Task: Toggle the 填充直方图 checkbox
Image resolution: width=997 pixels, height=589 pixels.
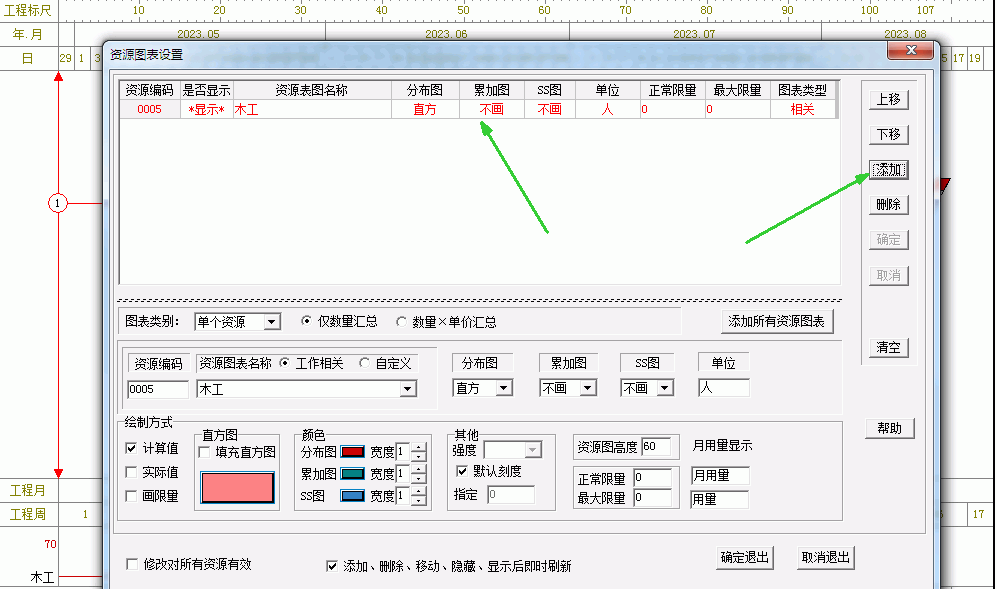Action: pos(206,453)
